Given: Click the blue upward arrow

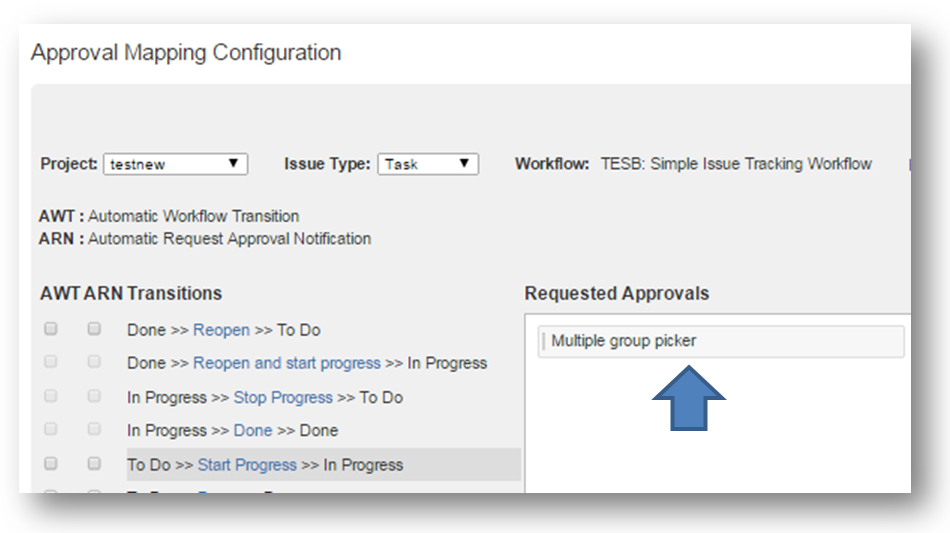Looking at the screenshot, I should pyautogui.click(x=689, y=398).
